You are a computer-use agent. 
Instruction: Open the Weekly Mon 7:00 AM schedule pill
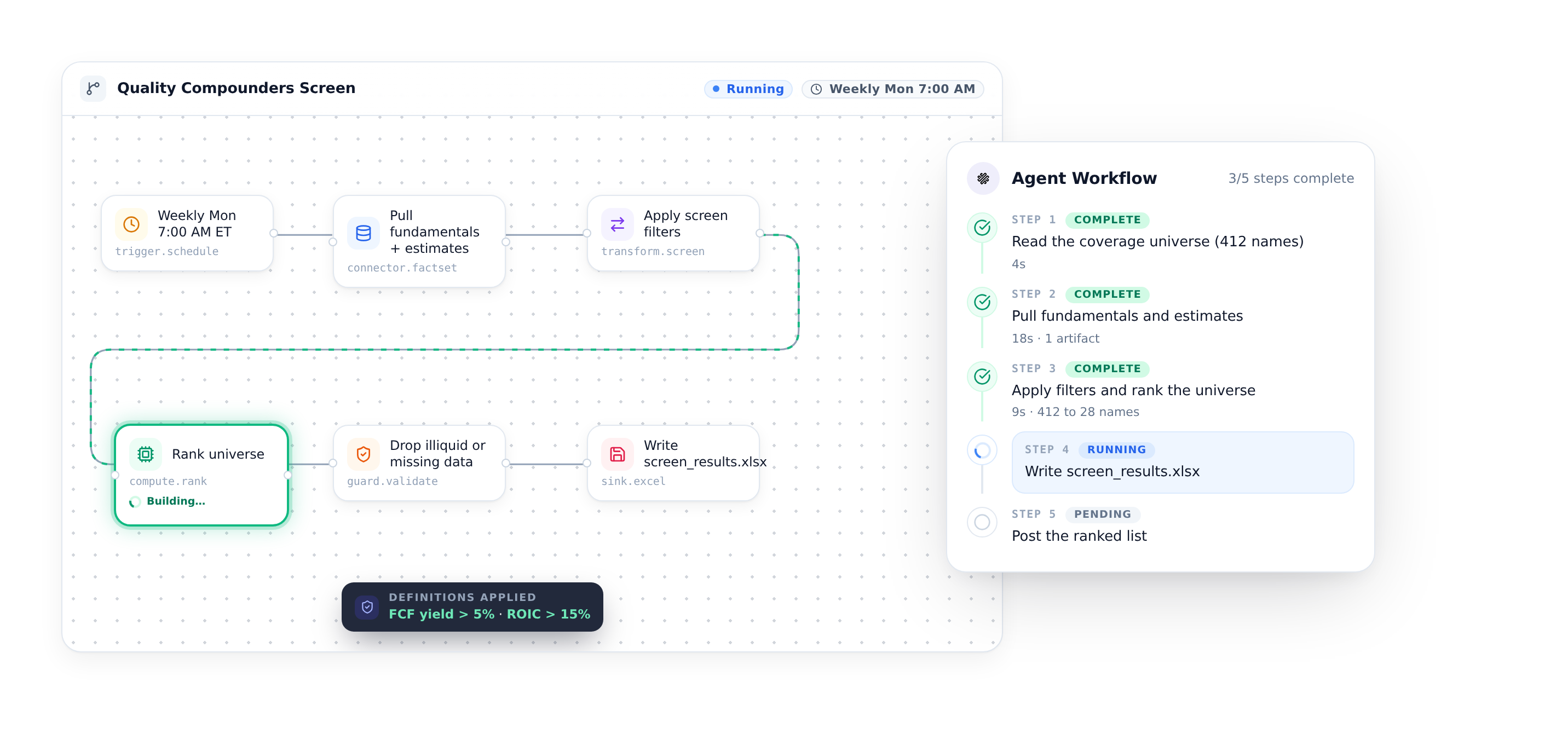[893, 89]
